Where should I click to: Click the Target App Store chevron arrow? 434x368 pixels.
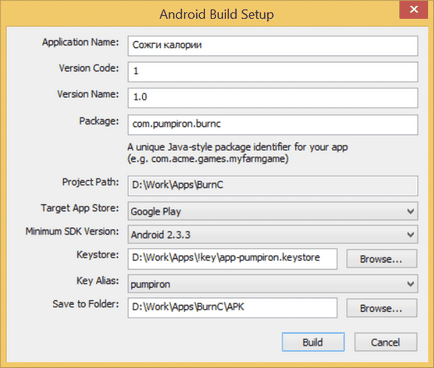click(x=410, y=211)
